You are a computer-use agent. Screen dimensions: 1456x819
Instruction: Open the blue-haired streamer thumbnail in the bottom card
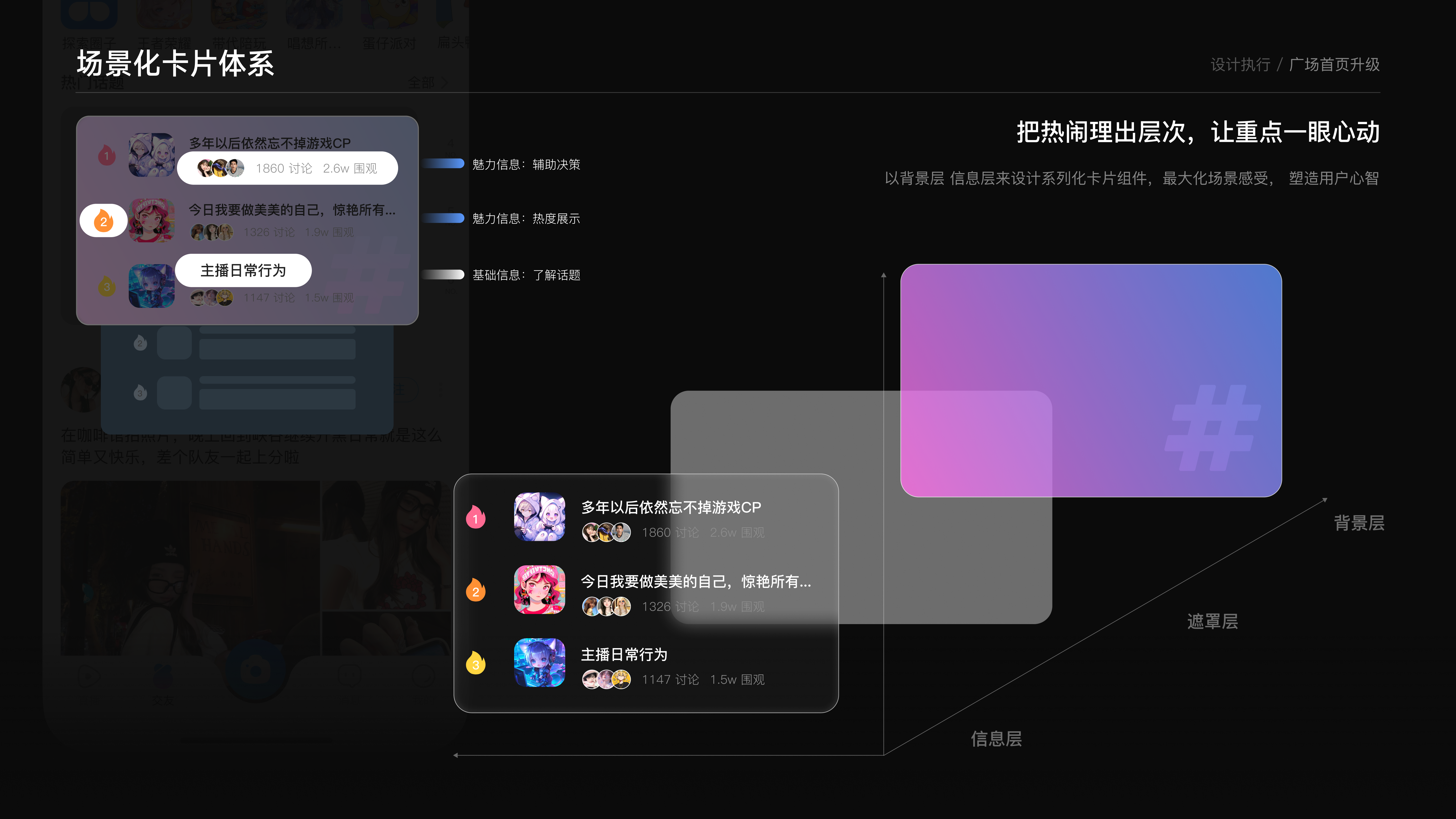[539, 663]
